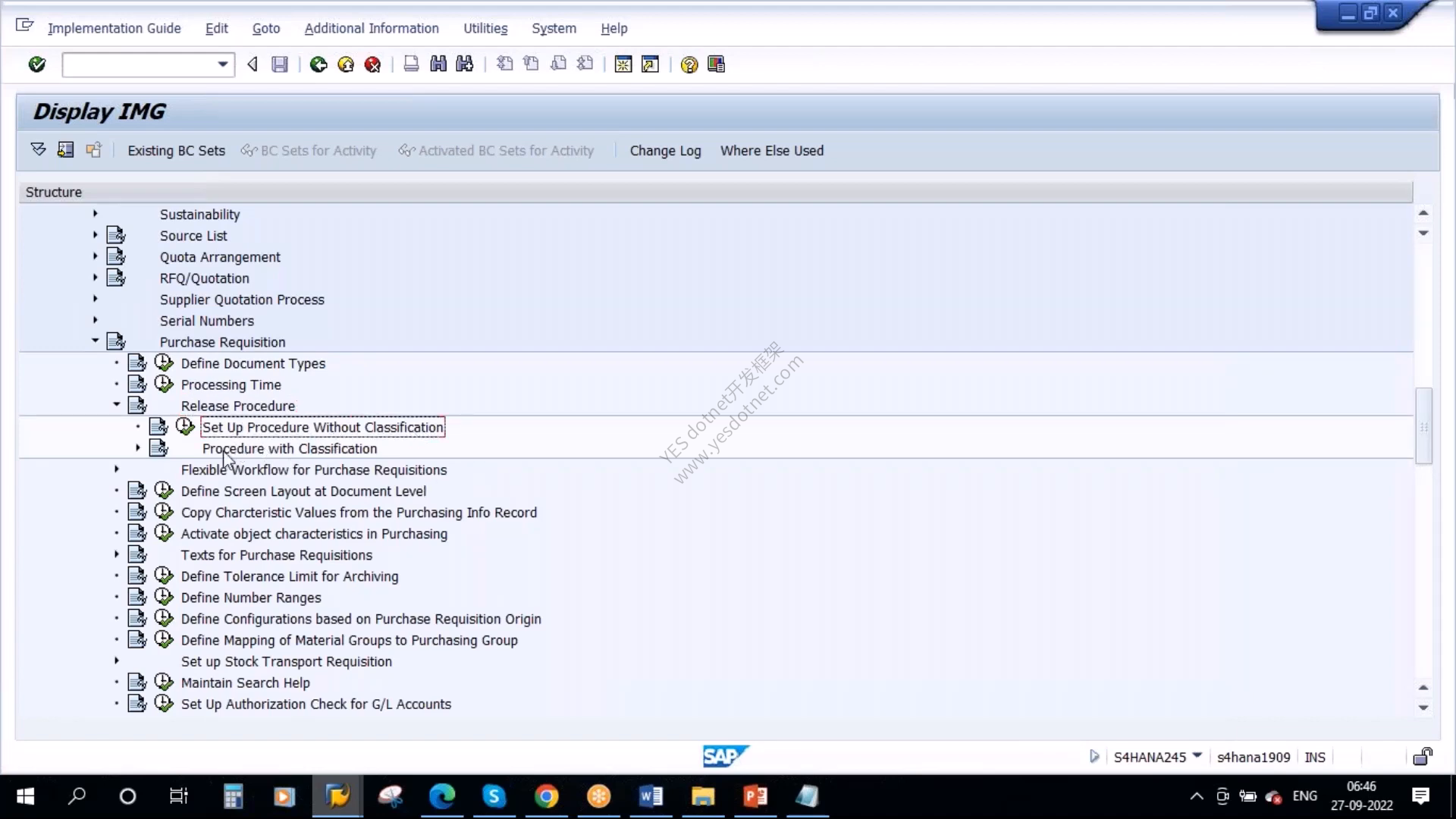Expand the Quota Arrangement node
This screenshot has height=819, width=1456.
(x=95, y=256)
